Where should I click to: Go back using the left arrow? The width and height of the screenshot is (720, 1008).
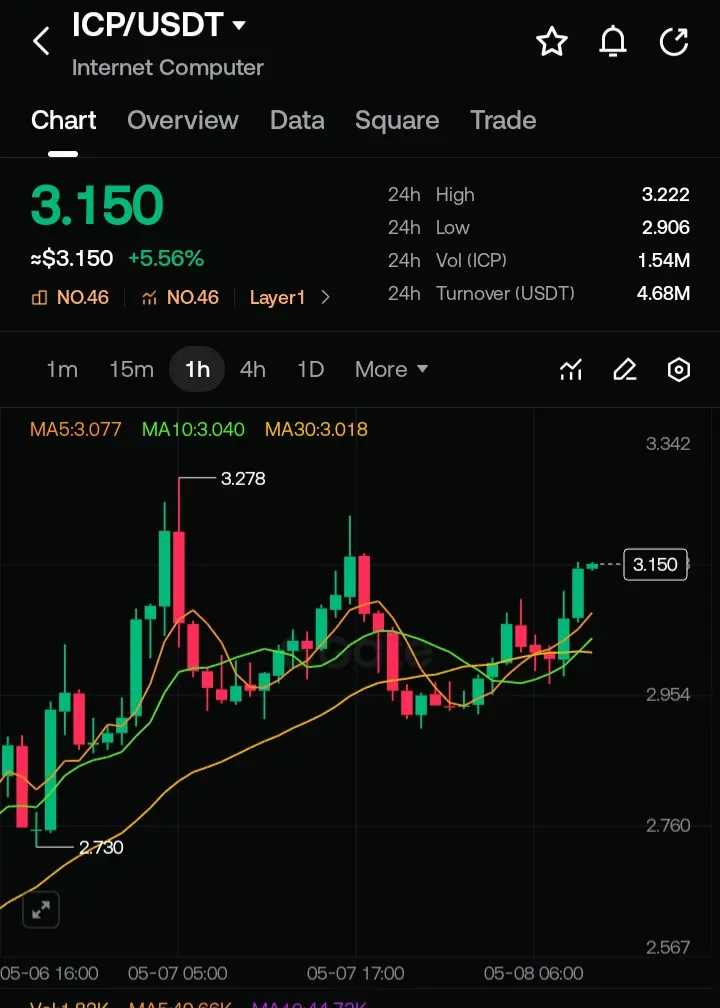click(41, 42)
